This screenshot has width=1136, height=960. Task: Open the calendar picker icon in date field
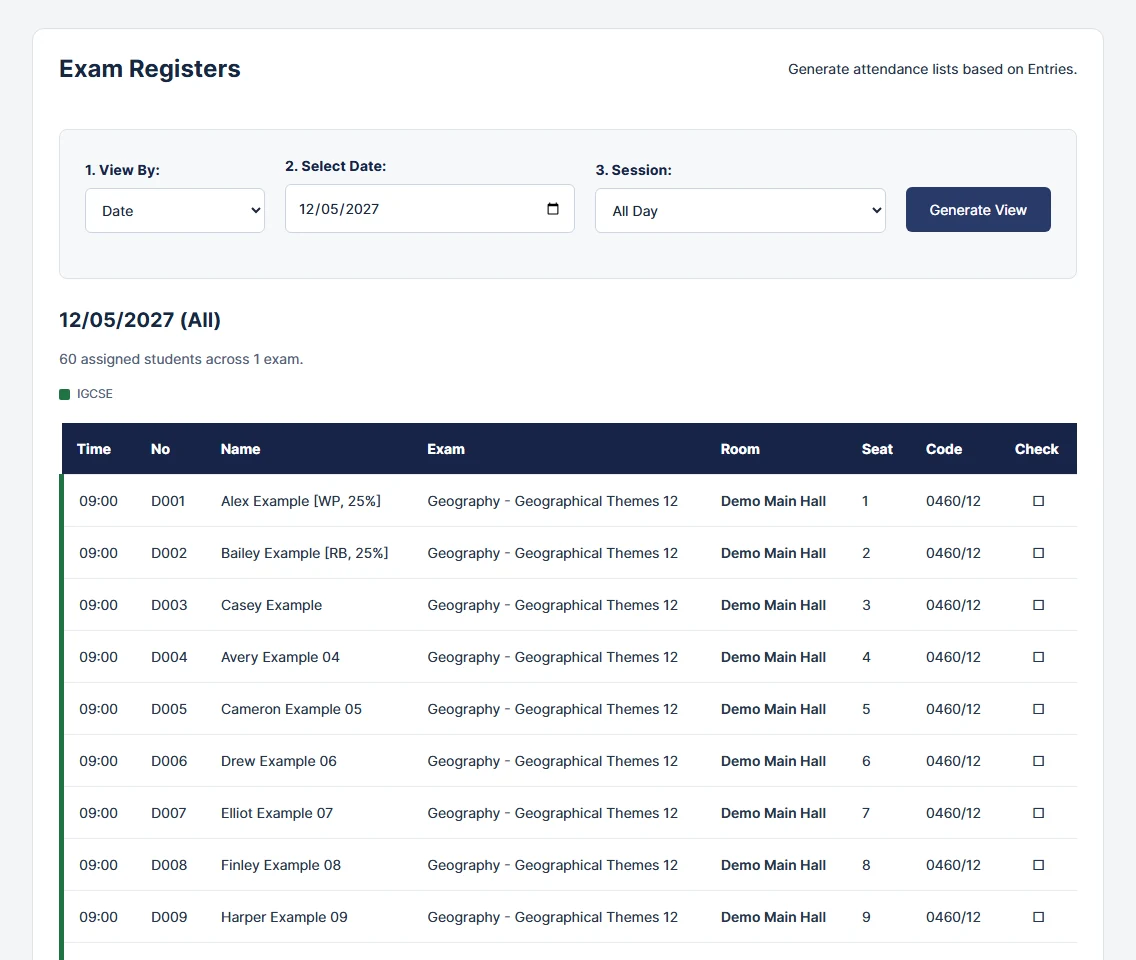[553, 209]
